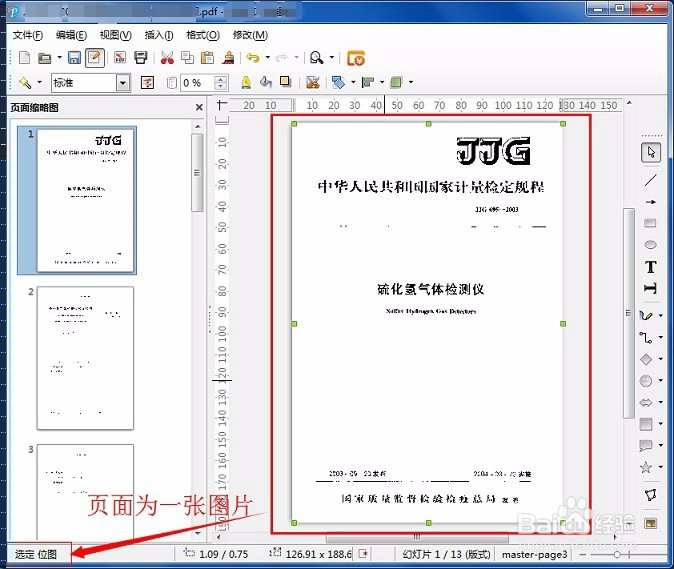Select page 3 thumbnail
The height and width of the screenshot is (569, 674).
click(x=86, y=492)
